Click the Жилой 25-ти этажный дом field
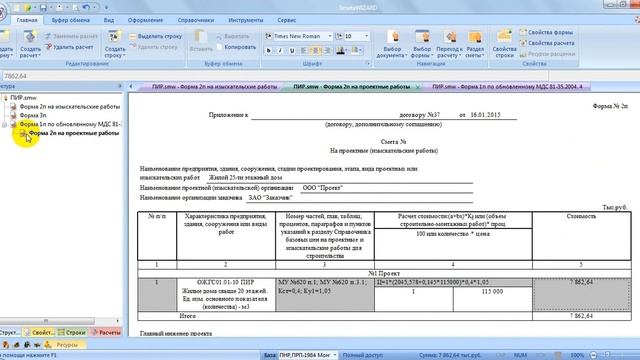Screen dimensions: 640x360 point(340,178)
